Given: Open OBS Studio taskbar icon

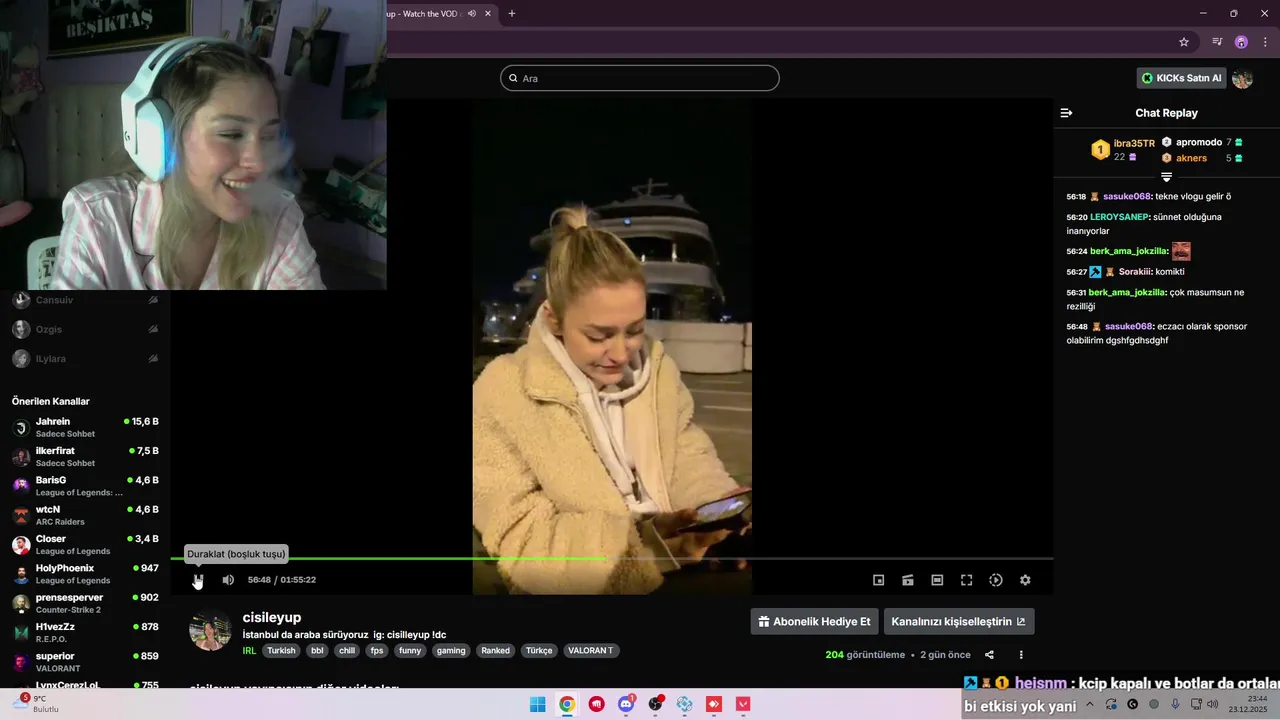Looking at the screenshot, I should (656, 704).
